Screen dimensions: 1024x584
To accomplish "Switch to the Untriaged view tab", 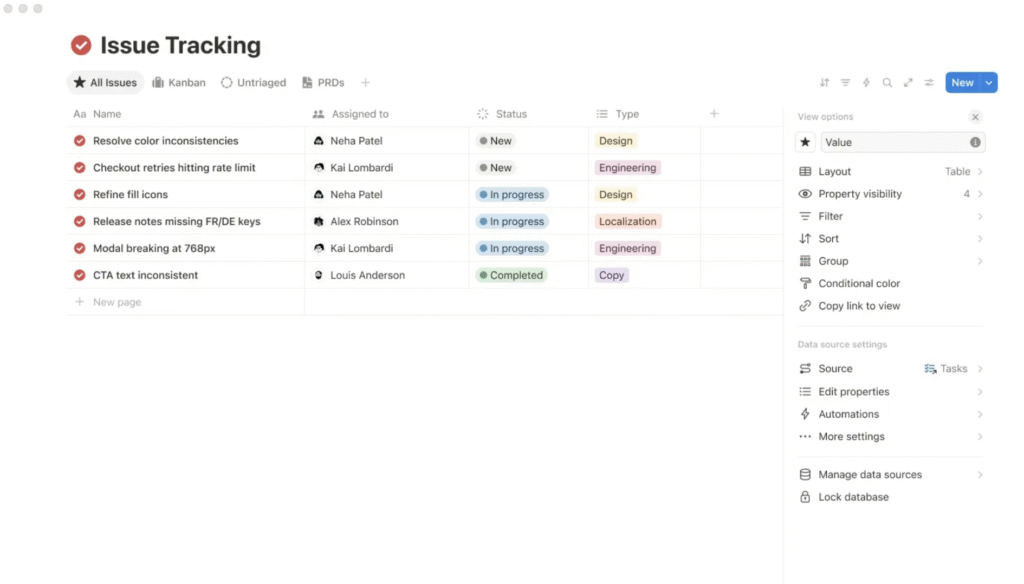I will (253, 83).
